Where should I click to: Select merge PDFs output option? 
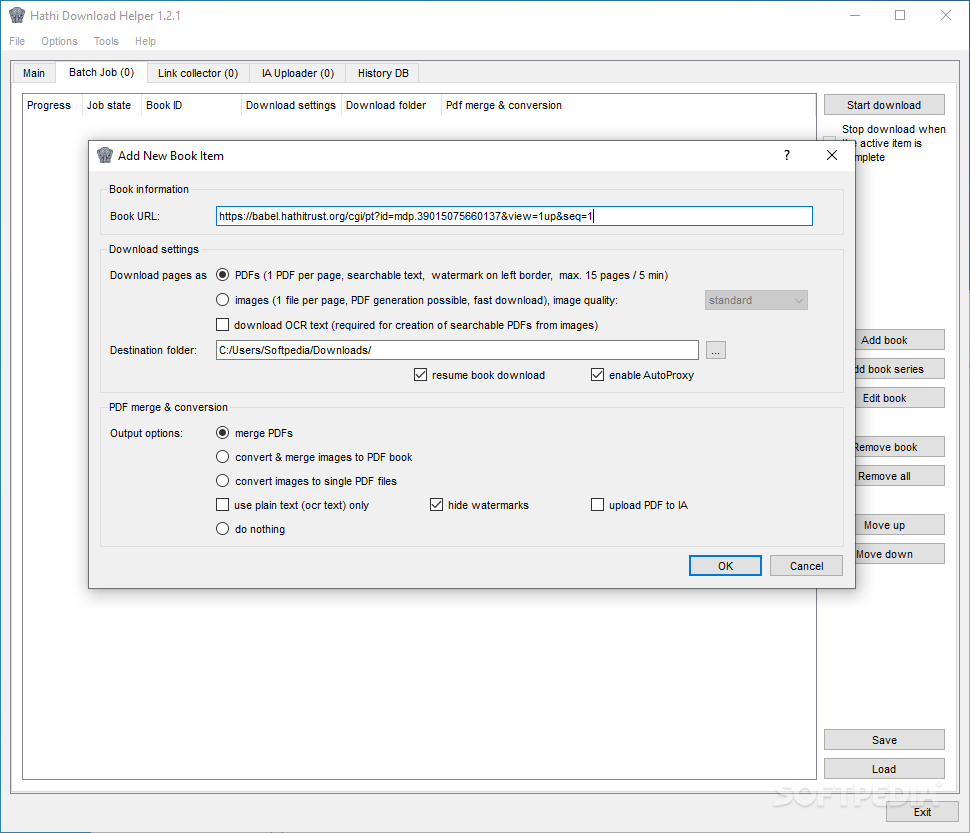[222, 433]
